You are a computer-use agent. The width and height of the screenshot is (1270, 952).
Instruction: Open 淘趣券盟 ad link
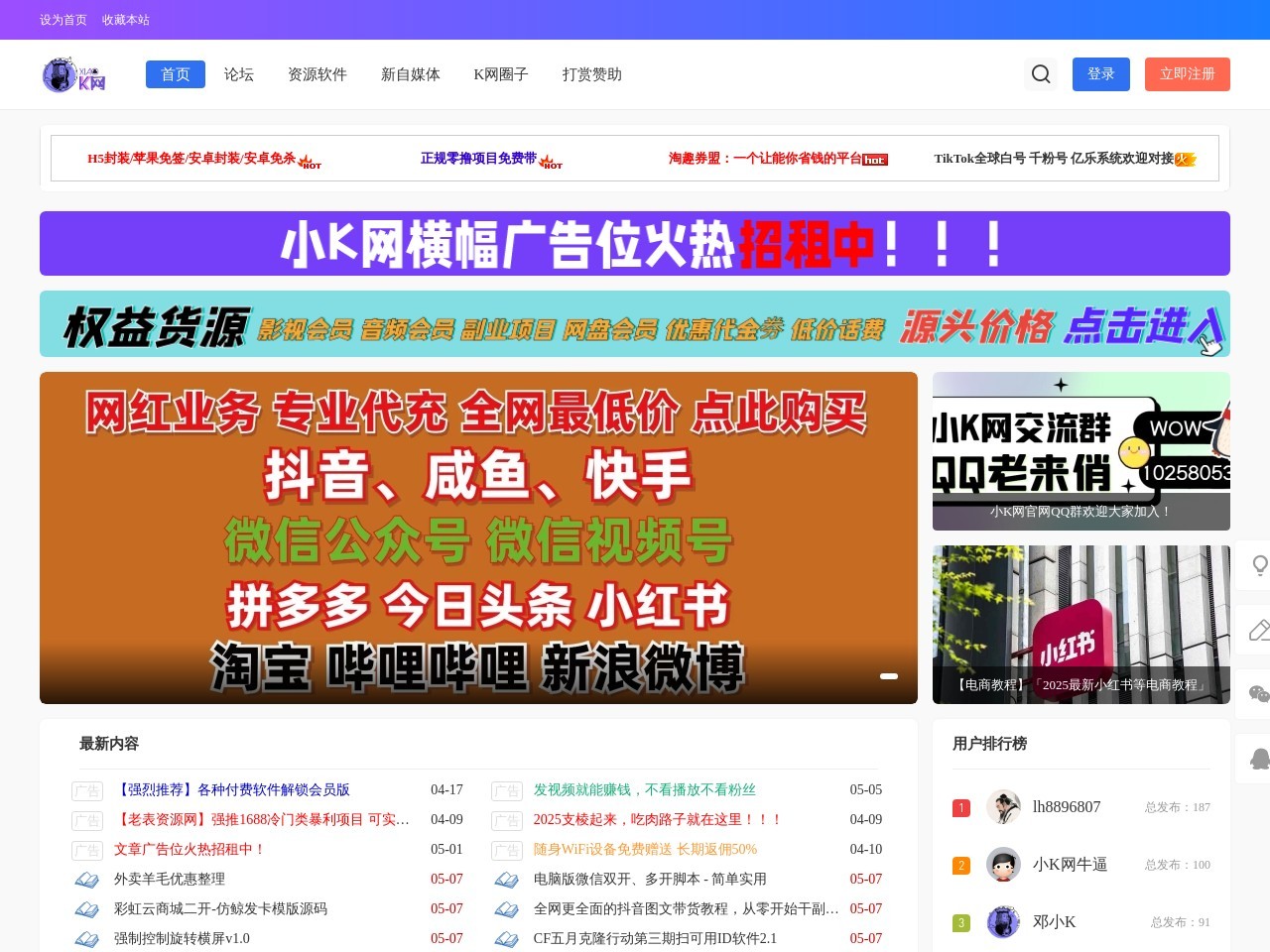pos(778,159)
